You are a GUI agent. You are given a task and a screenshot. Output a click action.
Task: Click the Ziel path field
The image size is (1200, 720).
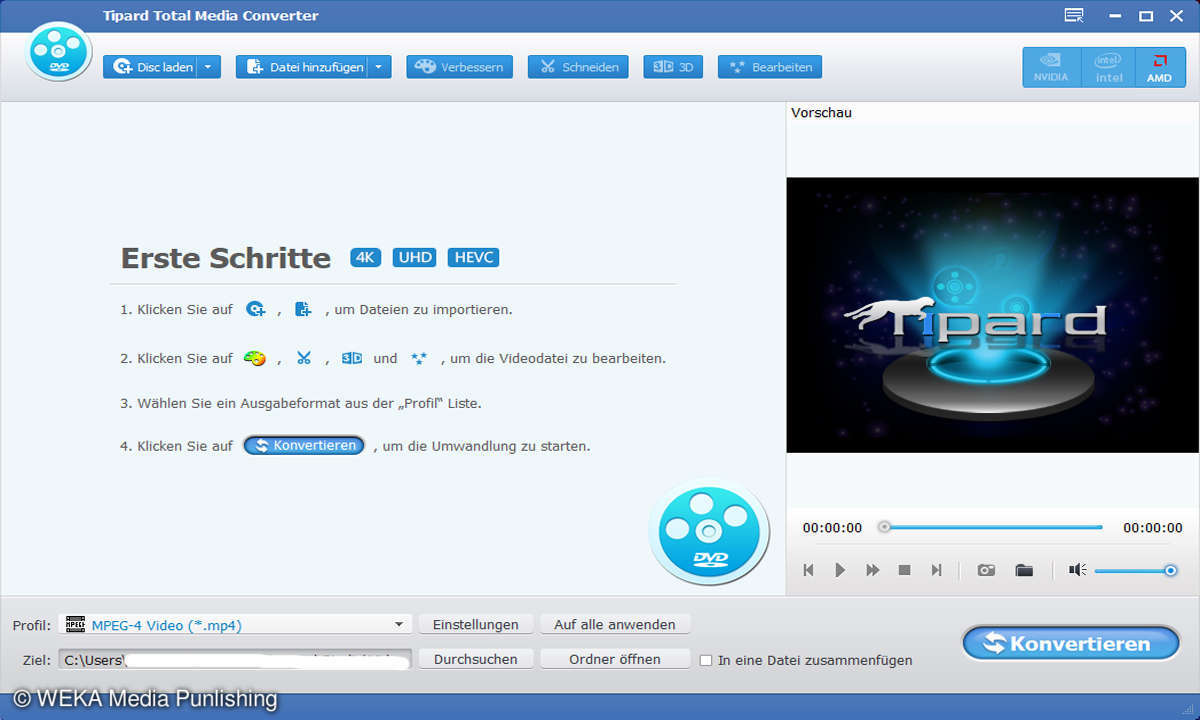[x=235, y=659]
